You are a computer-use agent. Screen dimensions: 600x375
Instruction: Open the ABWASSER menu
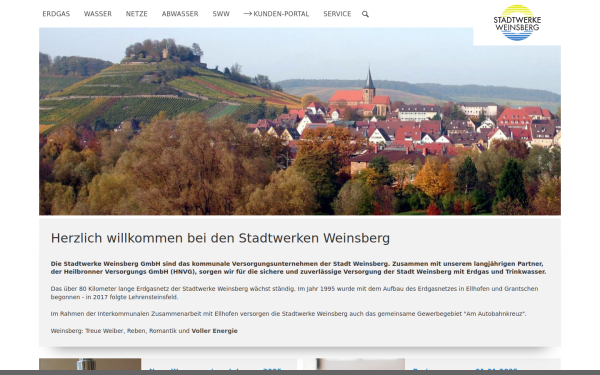(x=180, y=14)
